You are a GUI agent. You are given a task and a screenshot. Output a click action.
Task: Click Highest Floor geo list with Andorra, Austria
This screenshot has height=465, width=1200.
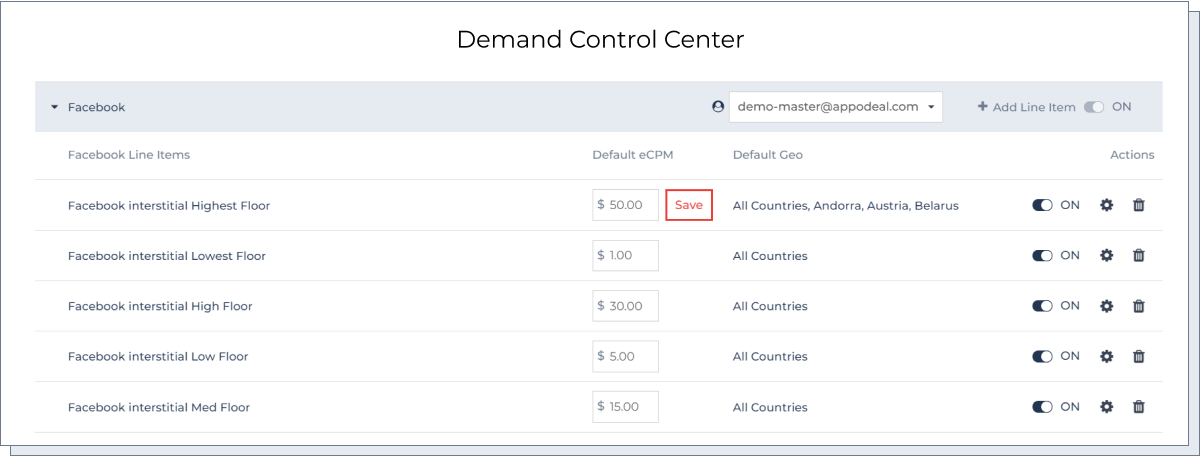pyautogui.click(x=845, y=206)
